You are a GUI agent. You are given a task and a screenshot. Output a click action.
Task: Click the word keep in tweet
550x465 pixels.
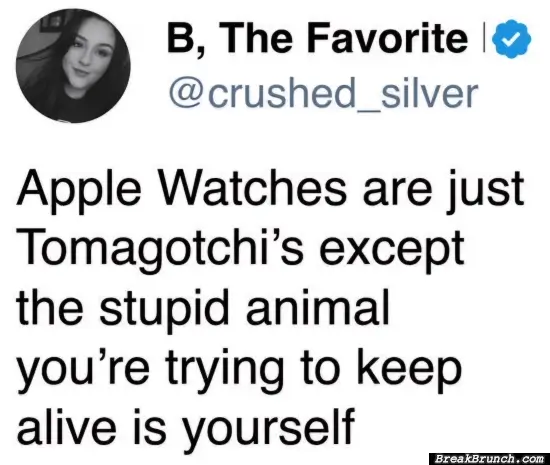tap(409, 369)
